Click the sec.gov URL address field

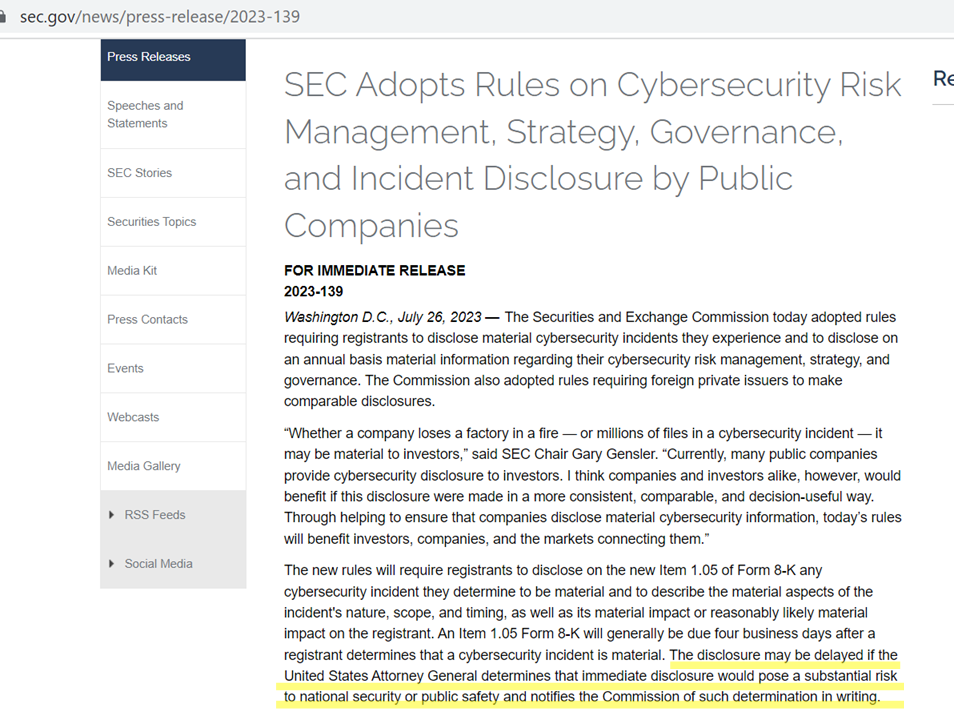[x=160, y=17]
